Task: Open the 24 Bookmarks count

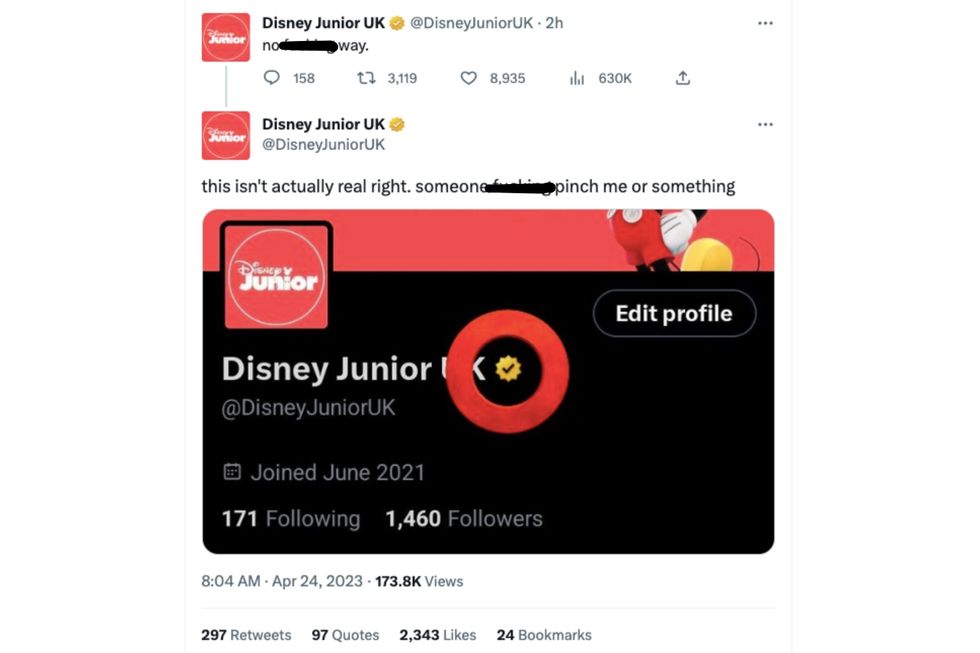Action: [x=543, y=635]
